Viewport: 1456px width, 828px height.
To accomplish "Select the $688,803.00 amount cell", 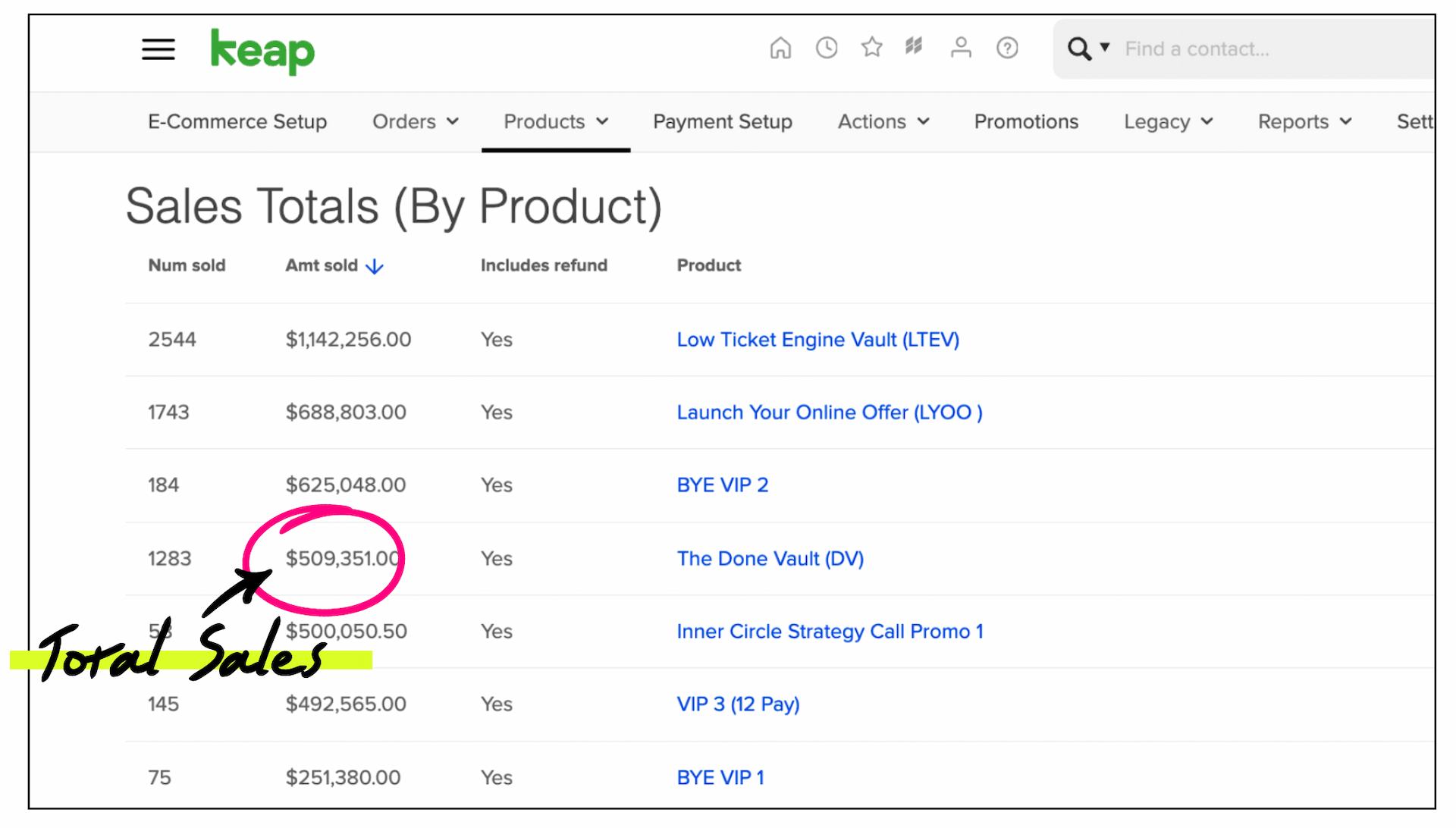I will [346, 412].
